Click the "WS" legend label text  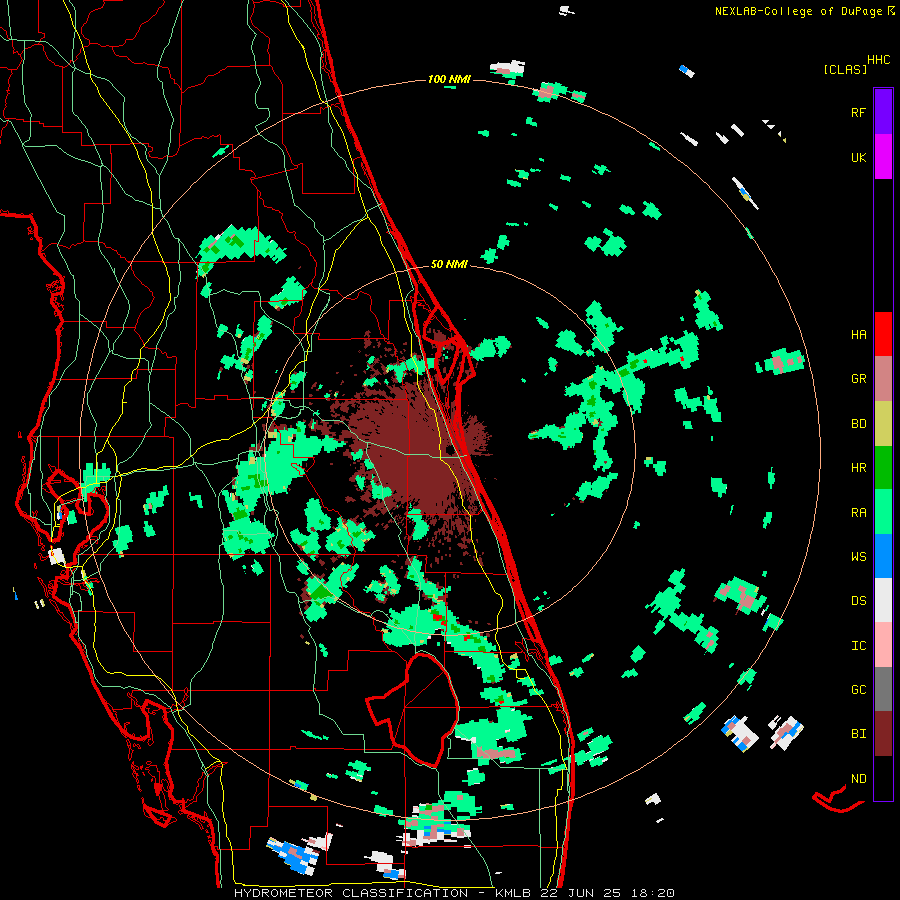[858, 557]
